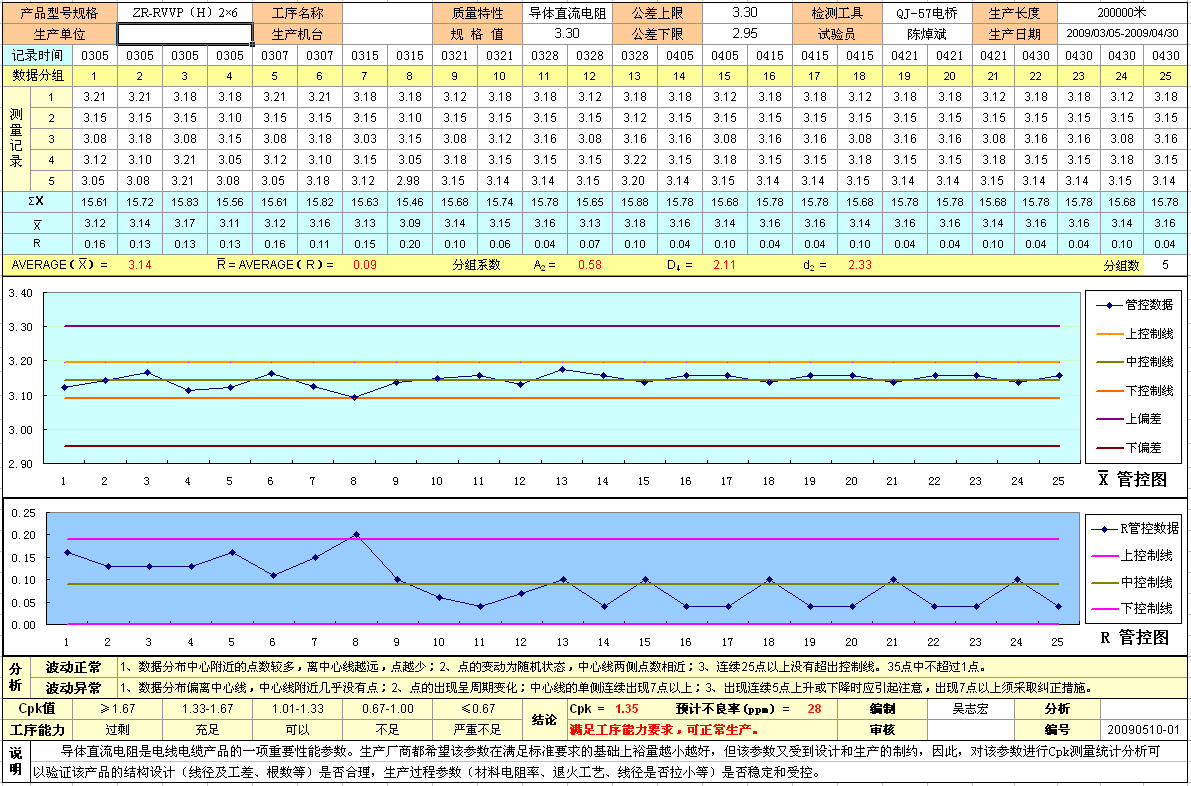Click the tester name cell 陈焯斌

(x=918, y=33)
